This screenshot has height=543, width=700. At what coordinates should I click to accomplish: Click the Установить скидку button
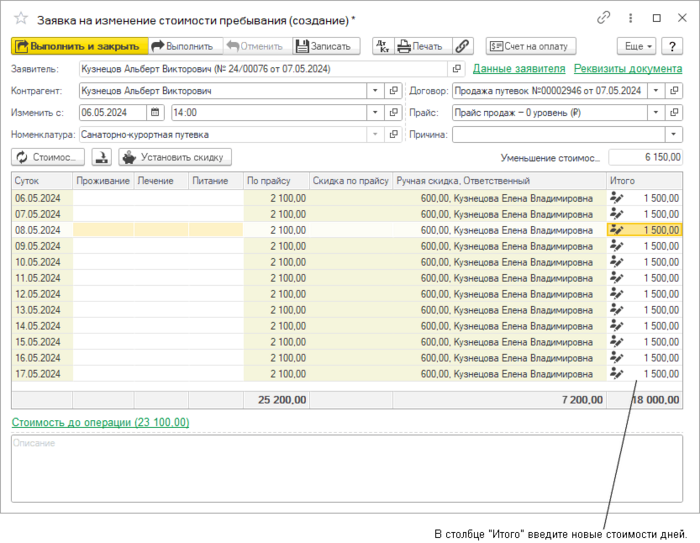[x=175, y=157]
